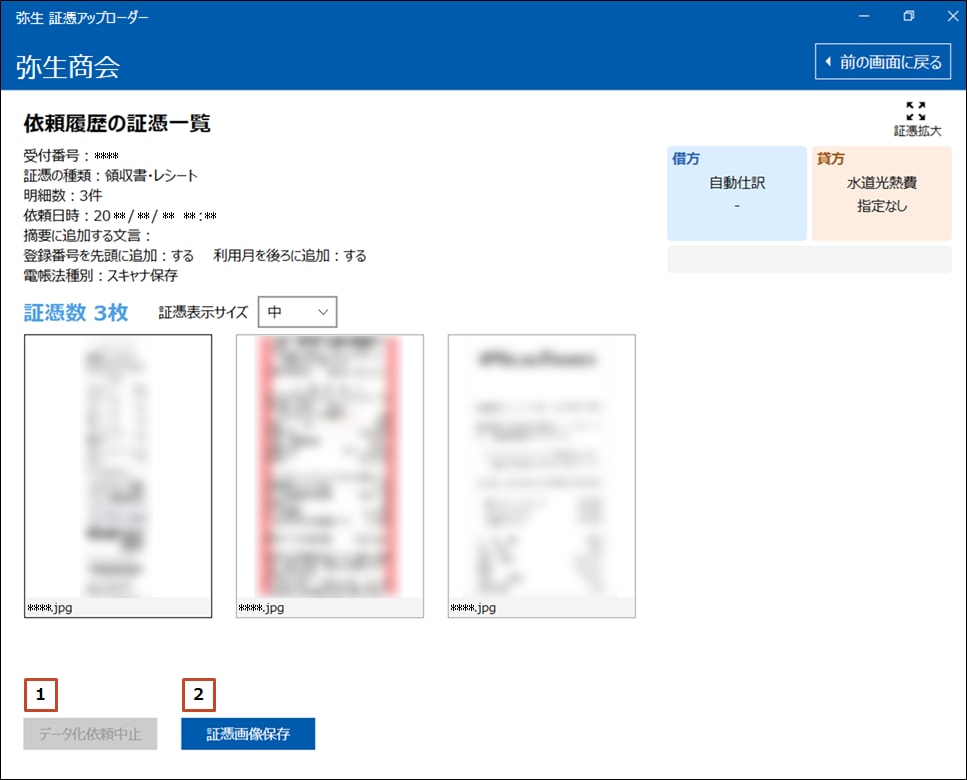
Task: Click the 借方 自動仕訳 panel
Action: [736, 193]
